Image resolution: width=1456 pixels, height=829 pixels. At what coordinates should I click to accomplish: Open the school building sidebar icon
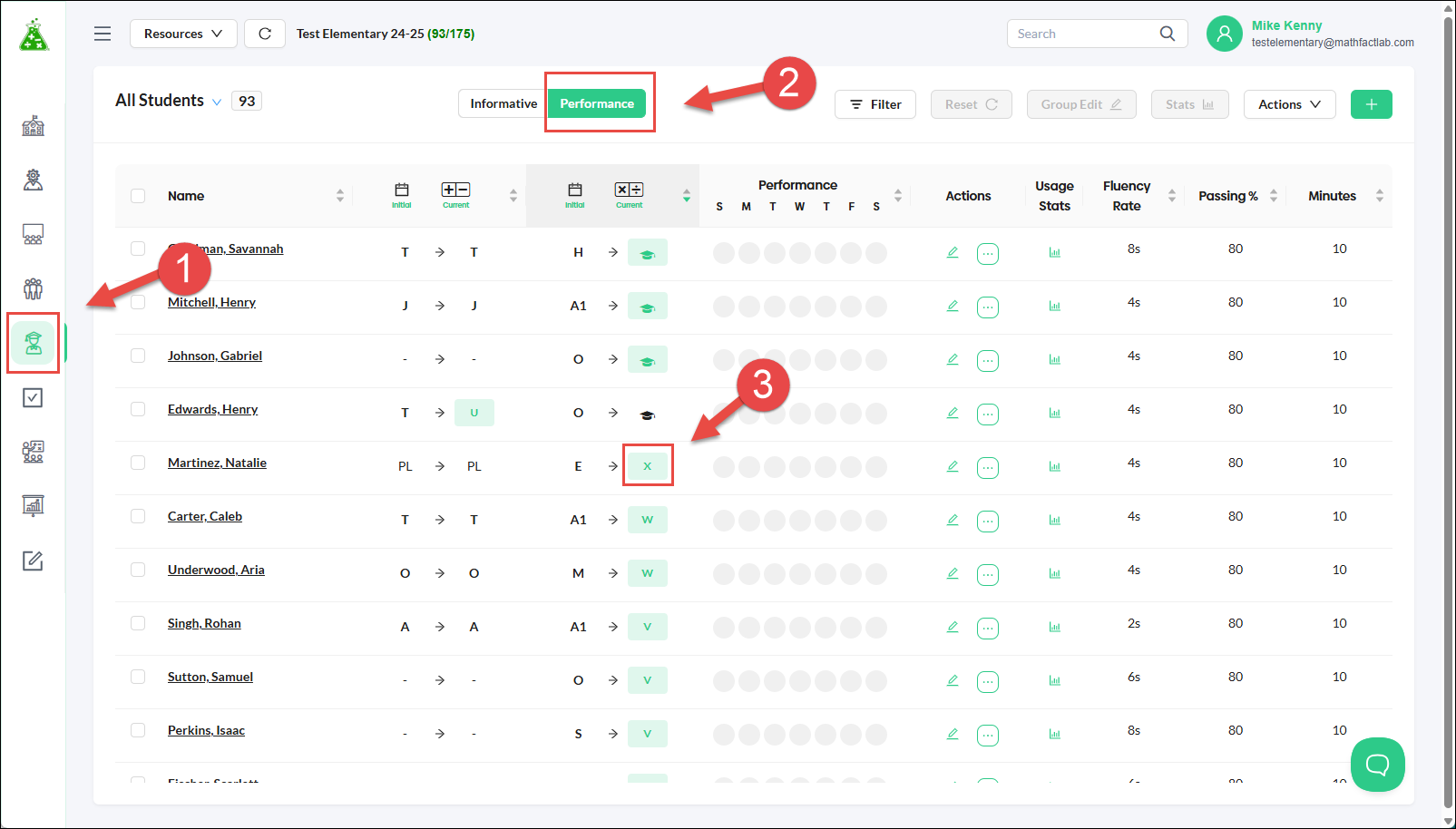click(x=33, y=125)
